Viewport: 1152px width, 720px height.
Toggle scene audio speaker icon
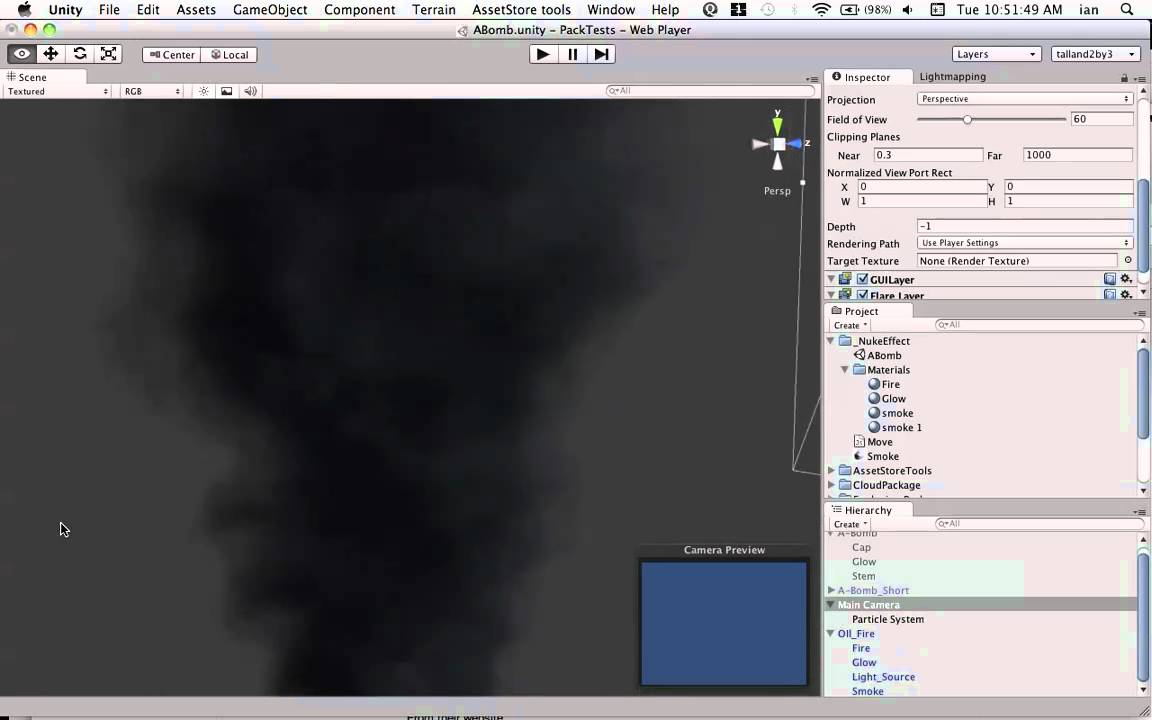pos(250,91)
